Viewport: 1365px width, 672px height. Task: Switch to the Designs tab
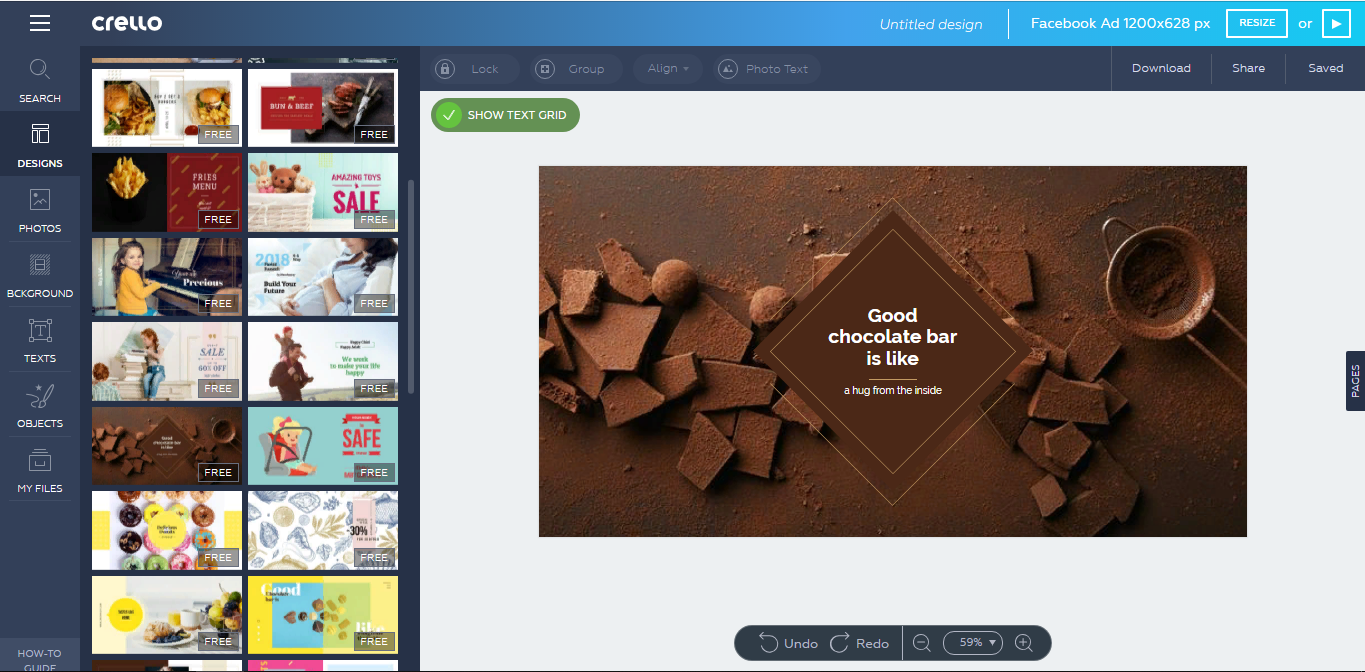coord(40,146)
